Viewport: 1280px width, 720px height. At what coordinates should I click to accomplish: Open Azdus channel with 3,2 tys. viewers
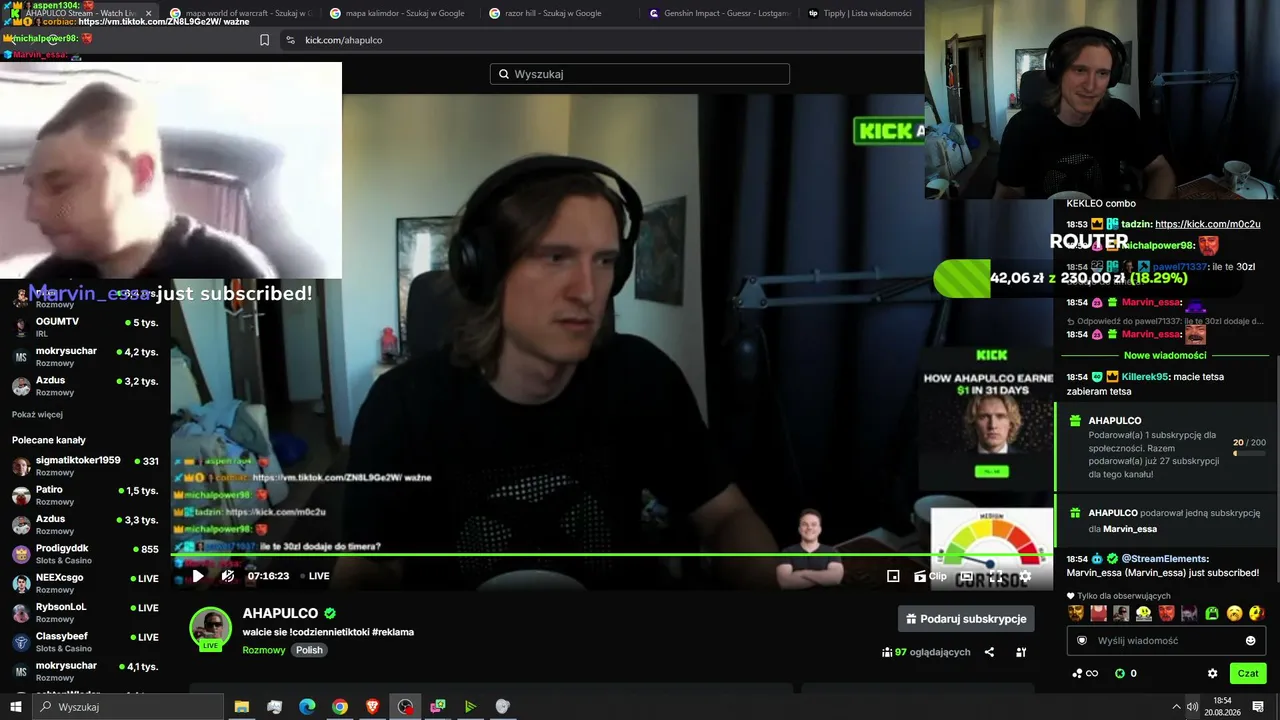pyautogui.click(x=85, y=386)
